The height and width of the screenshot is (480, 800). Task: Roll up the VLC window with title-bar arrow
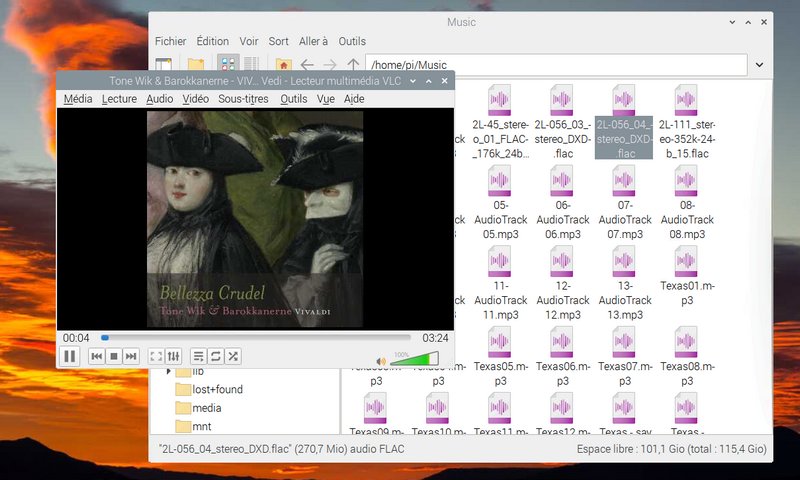(x=429, y=81)
